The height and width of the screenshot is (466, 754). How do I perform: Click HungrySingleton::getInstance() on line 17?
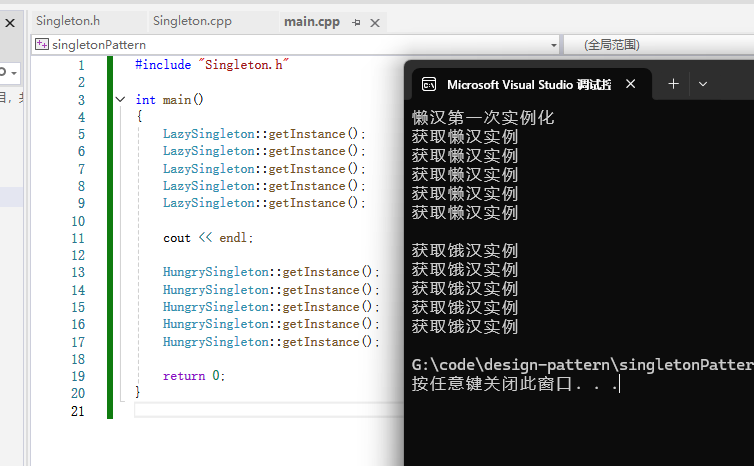(271, 342)
